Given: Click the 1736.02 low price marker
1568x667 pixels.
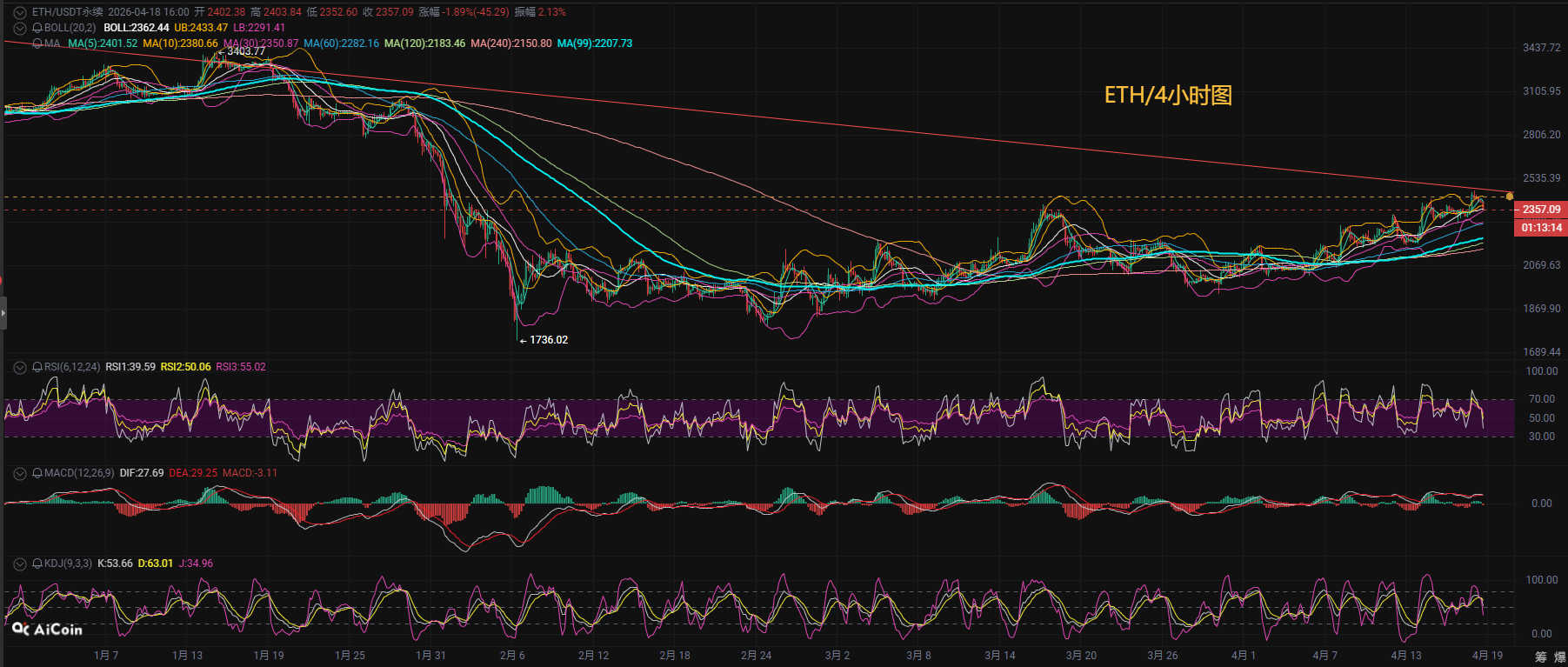Looking at the screenshot, I should 548,340.
